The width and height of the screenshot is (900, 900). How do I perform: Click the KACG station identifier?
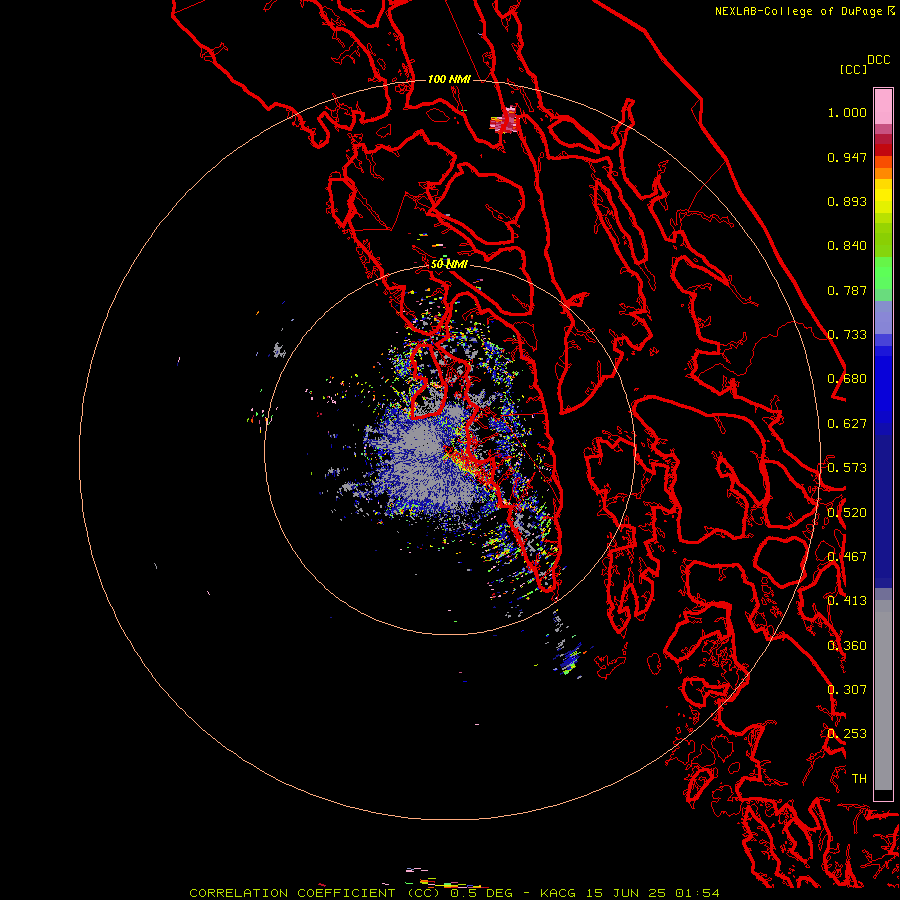pyautogui.click(x=558, y=893)
